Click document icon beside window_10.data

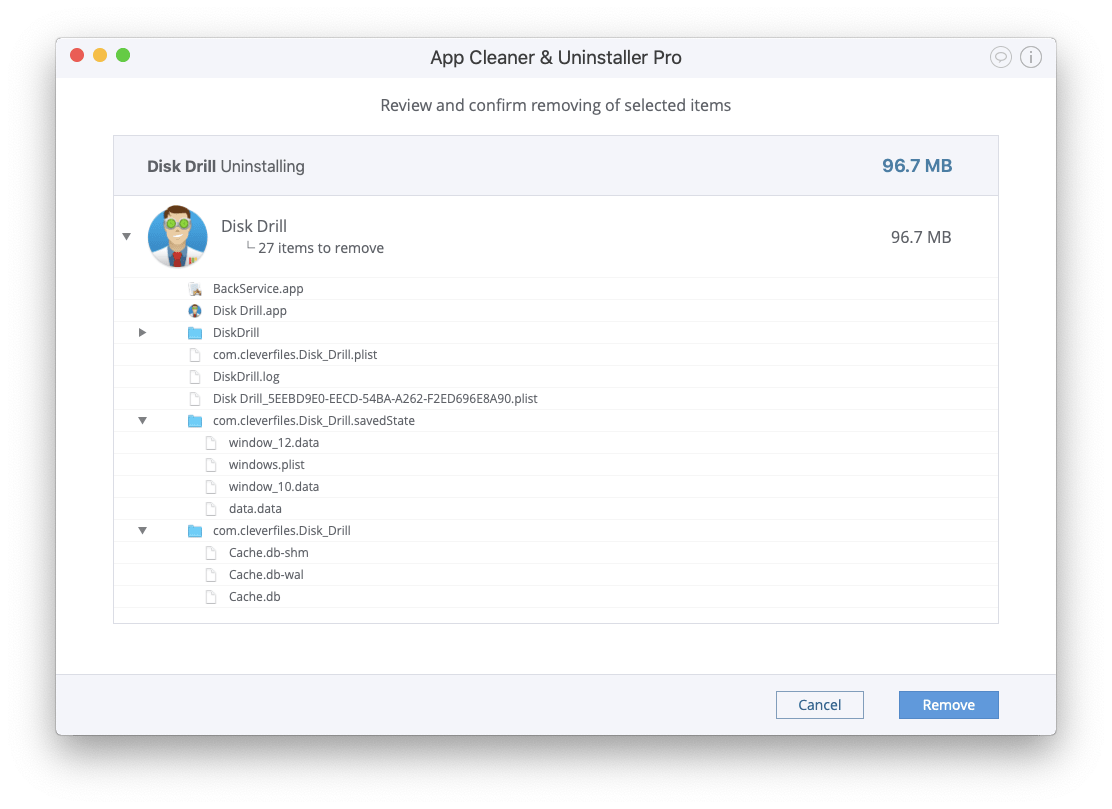pos(211,486)
